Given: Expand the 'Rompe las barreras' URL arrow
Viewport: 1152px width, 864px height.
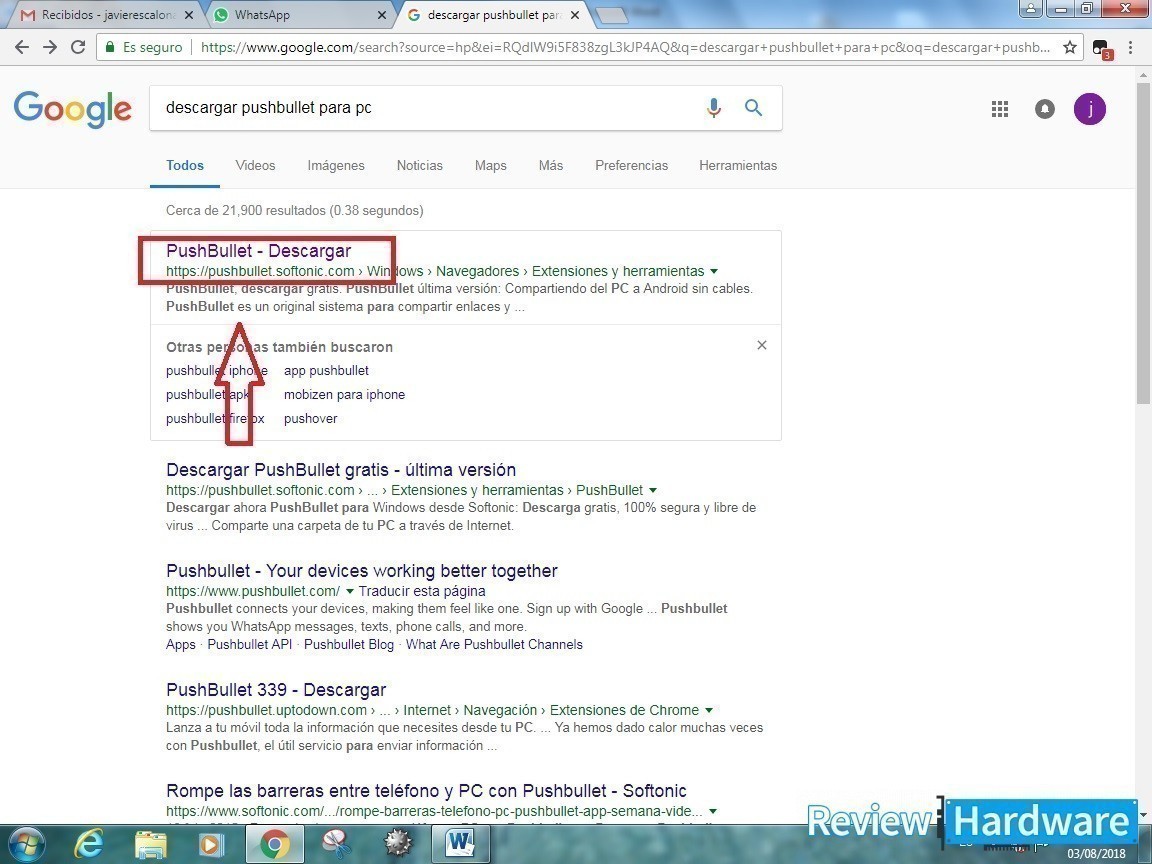Looking at the screenshot, I should 713,812.
